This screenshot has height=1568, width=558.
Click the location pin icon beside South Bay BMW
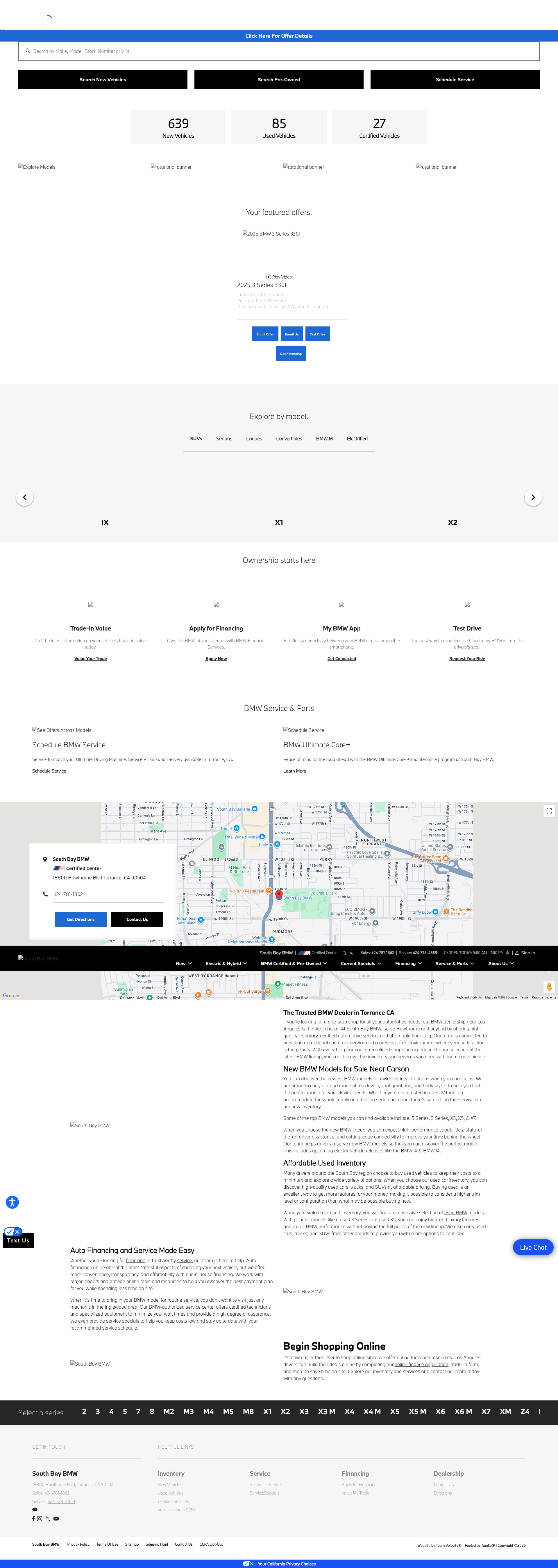click(x=45, y=859)
